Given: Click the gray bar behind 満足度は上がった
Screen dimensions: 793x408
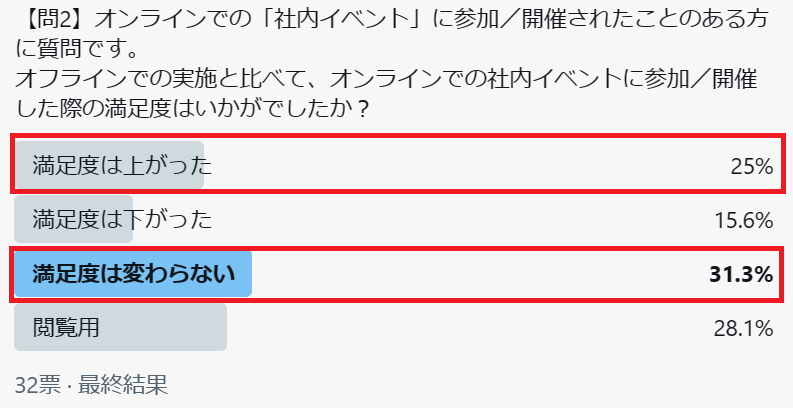Looking at the screenshot, I should (109, 165).
